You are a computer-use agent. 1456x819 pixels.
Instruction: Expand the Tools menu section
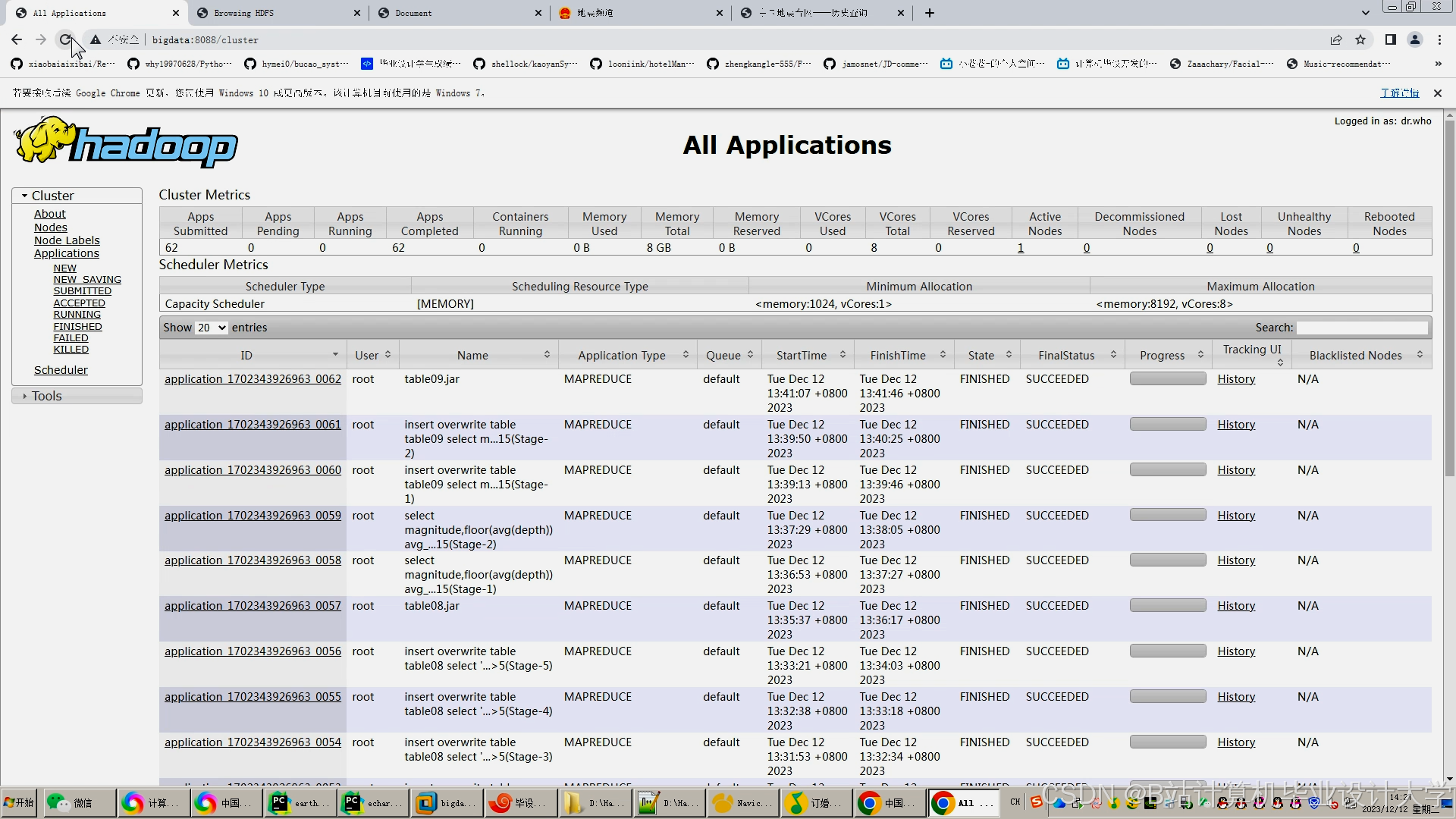[x=46, y=396]
